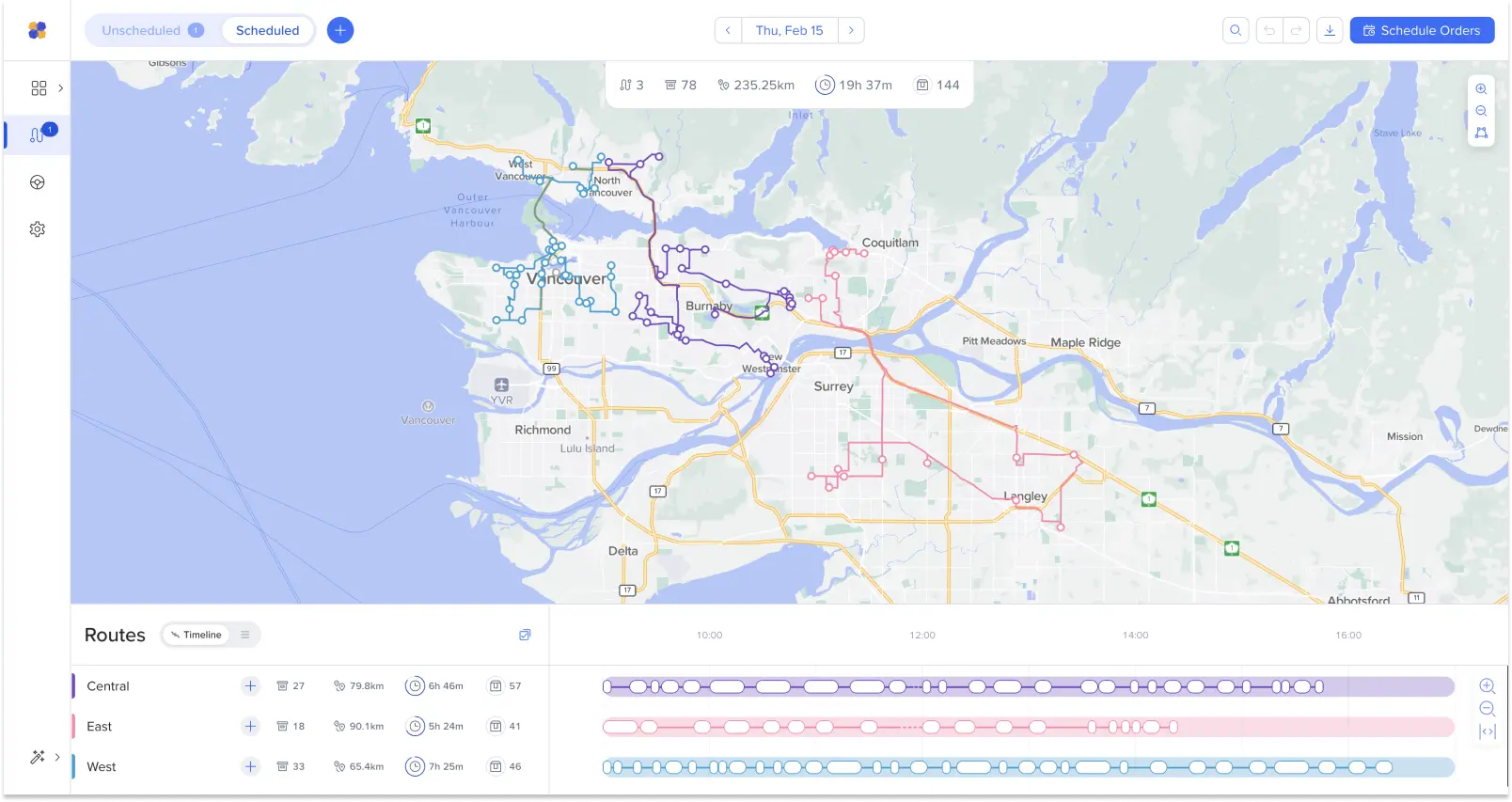Click the 10:00 timeline marker

click(x=709, y=636)
